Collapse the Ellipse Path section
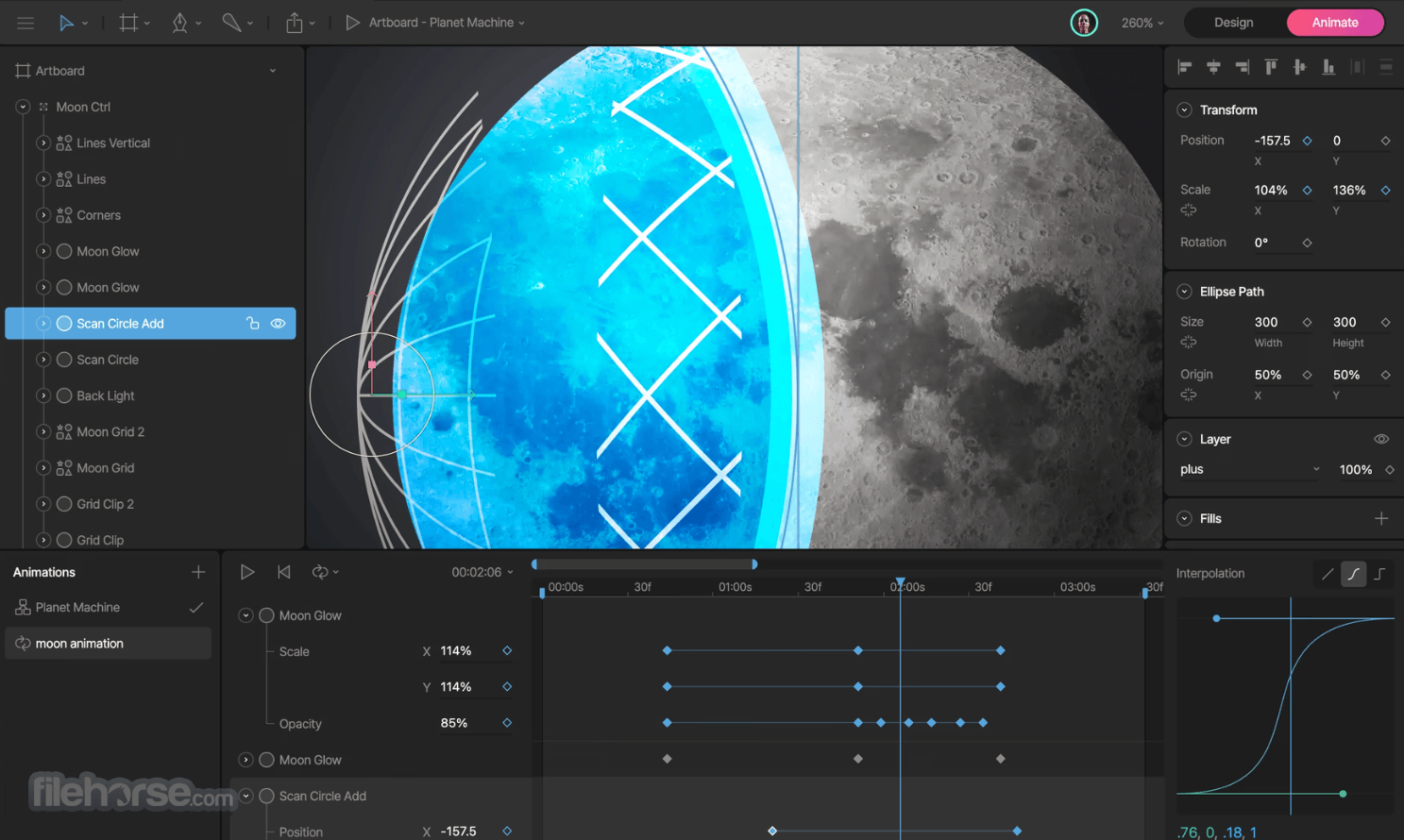1404x840 pixels. 1184,292
